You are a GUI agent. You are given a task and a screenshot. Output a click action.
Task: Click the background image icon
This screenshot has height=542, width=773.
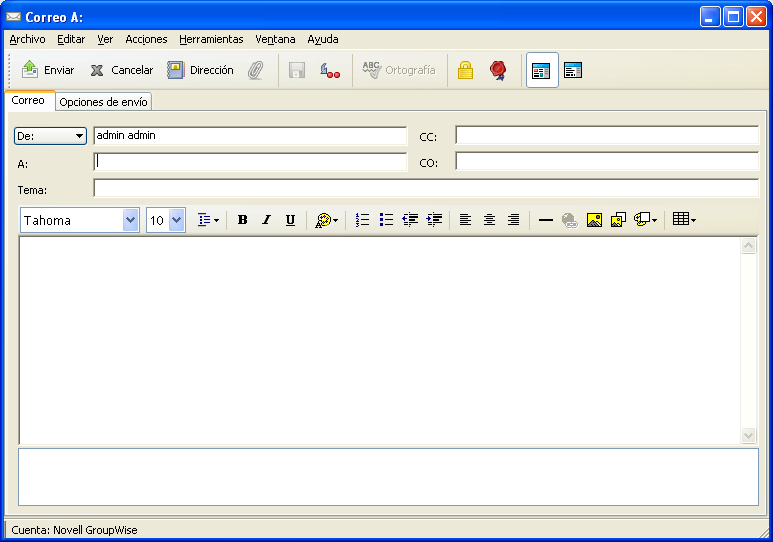(x=618, y=220)
